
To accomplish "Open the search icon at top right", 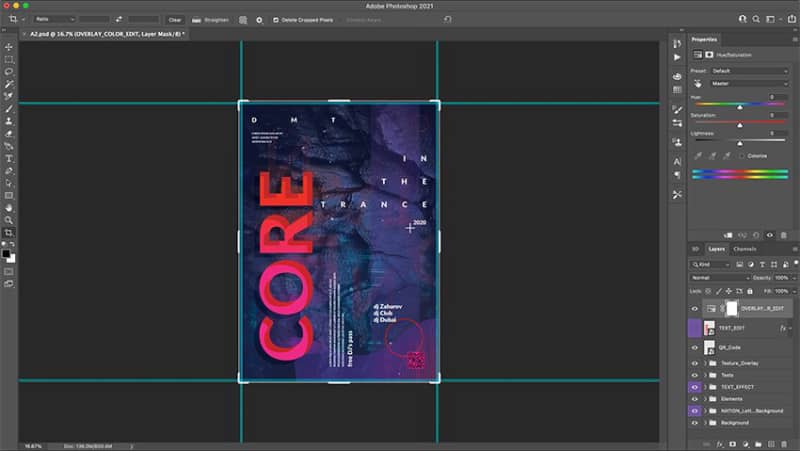I will (x=756, y=19).
